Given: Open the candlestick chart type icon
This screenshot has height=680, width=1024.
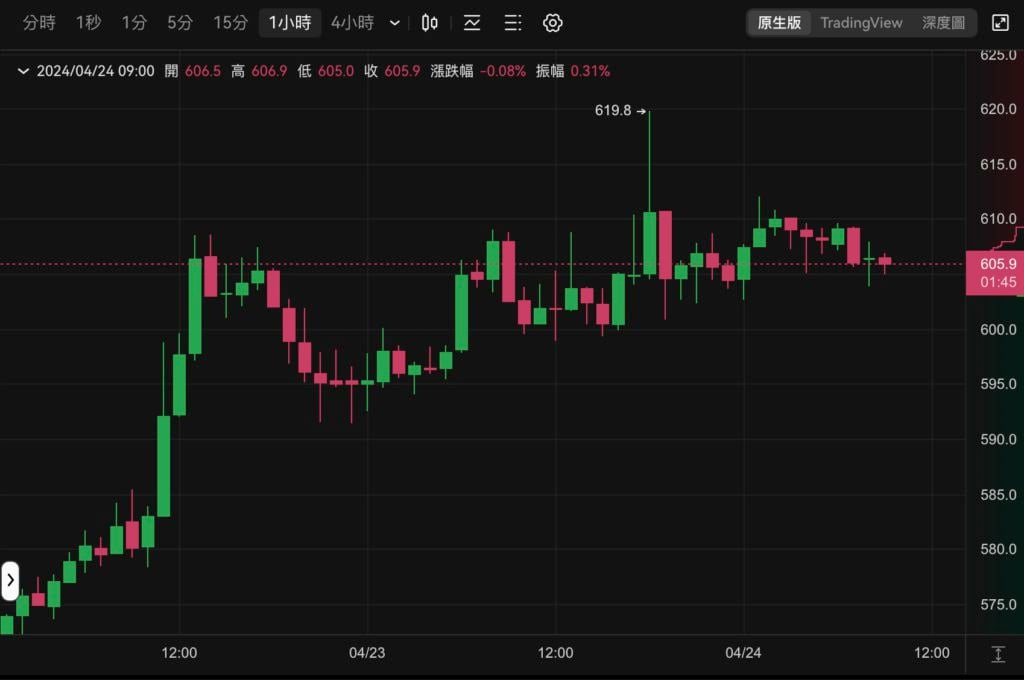Looking at the screenshot, I should [x=429, y=23].
